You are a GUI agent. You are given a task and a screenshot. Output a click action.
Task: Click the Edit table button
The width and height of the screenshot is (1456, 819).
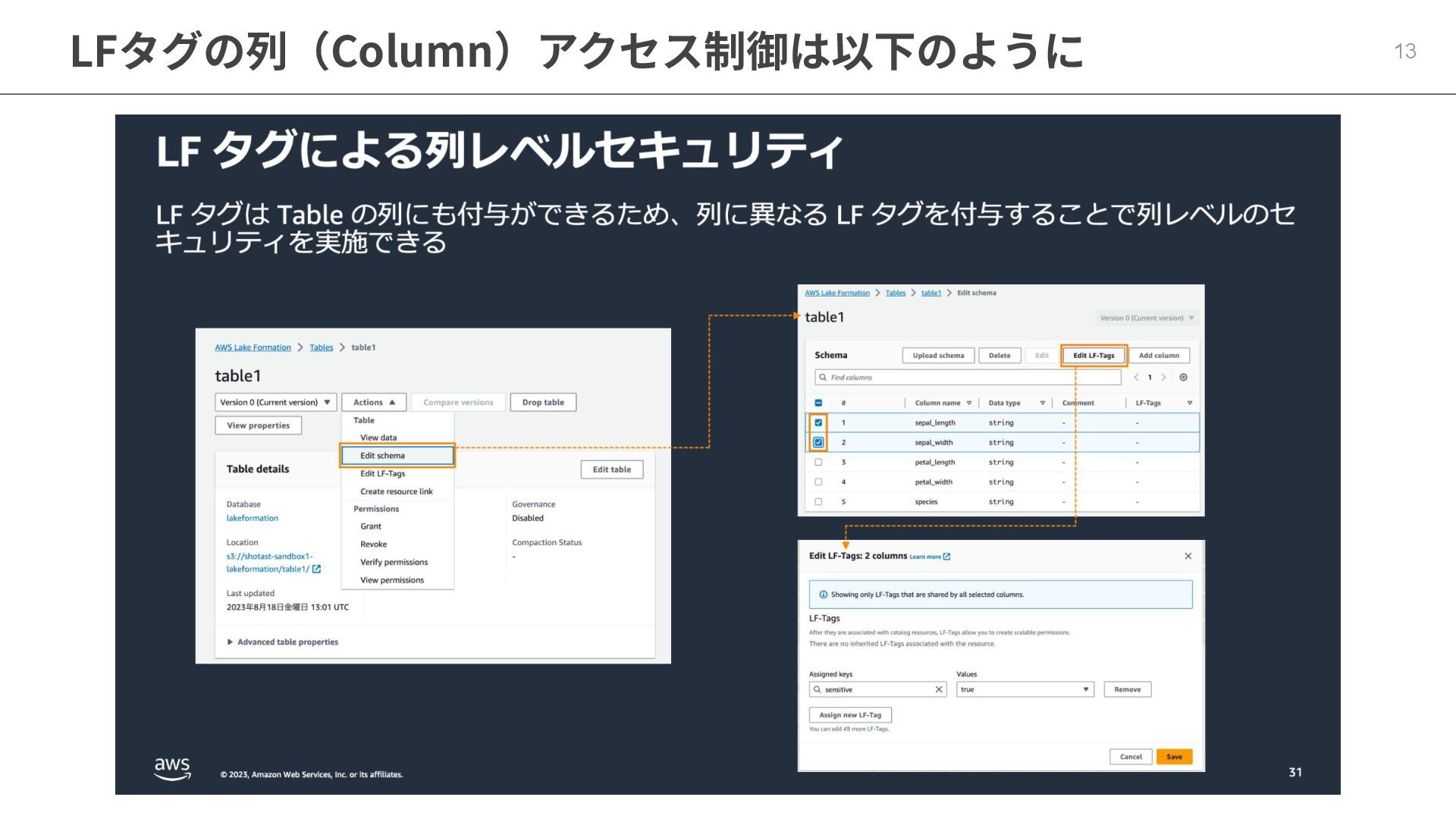coord(612,469)
